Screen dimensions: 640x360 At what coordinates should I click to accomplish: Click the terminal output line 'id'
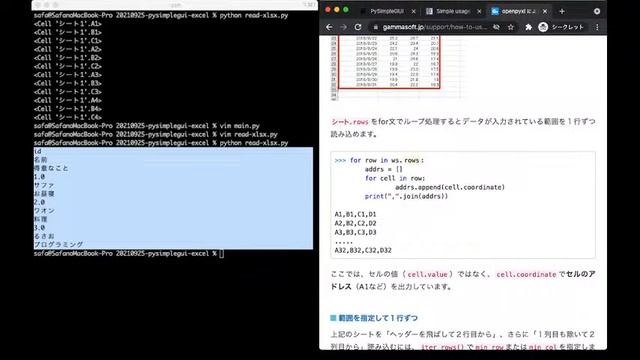(x=38, y=151)
